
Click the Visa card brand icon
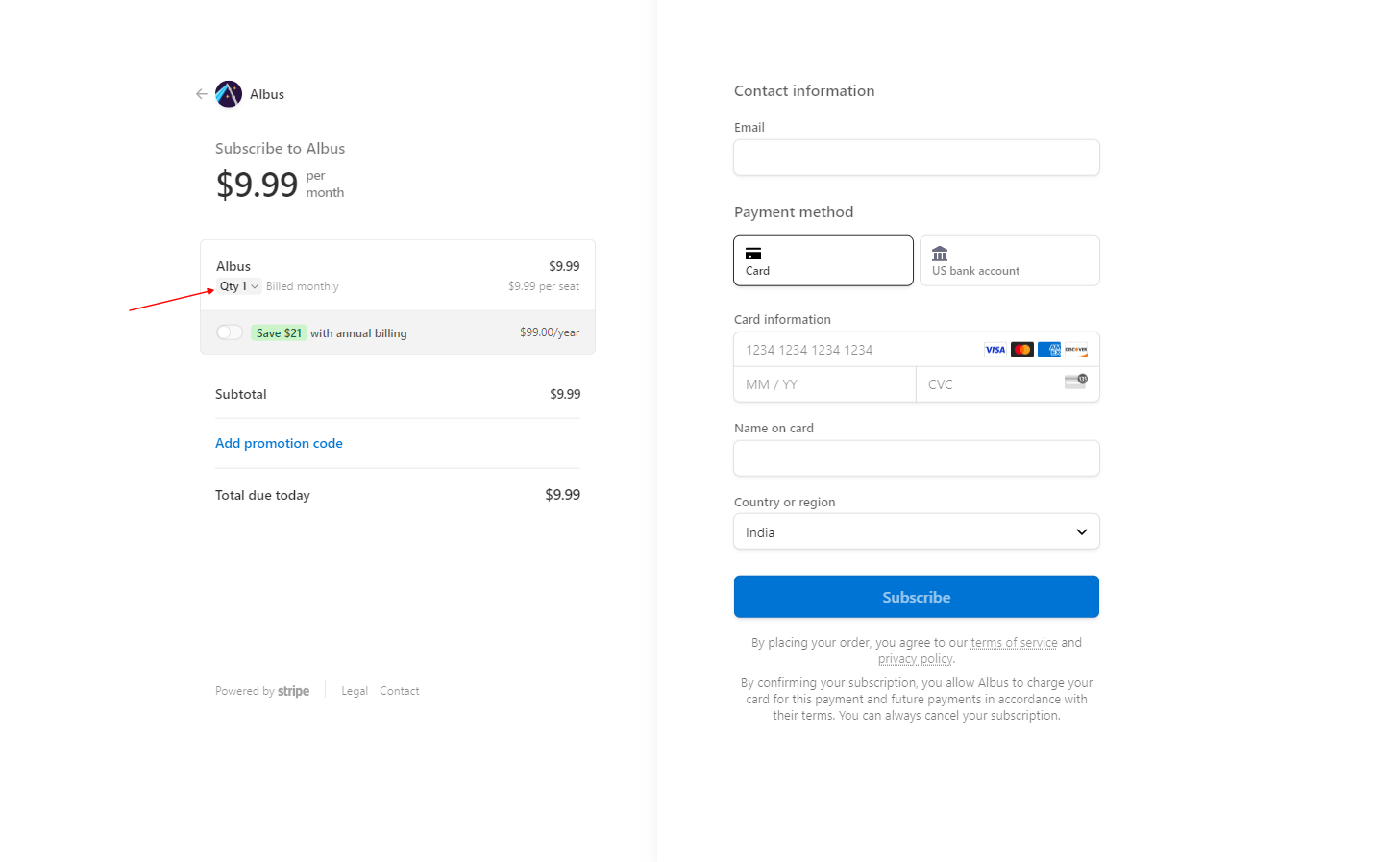[x=995, y=350]
